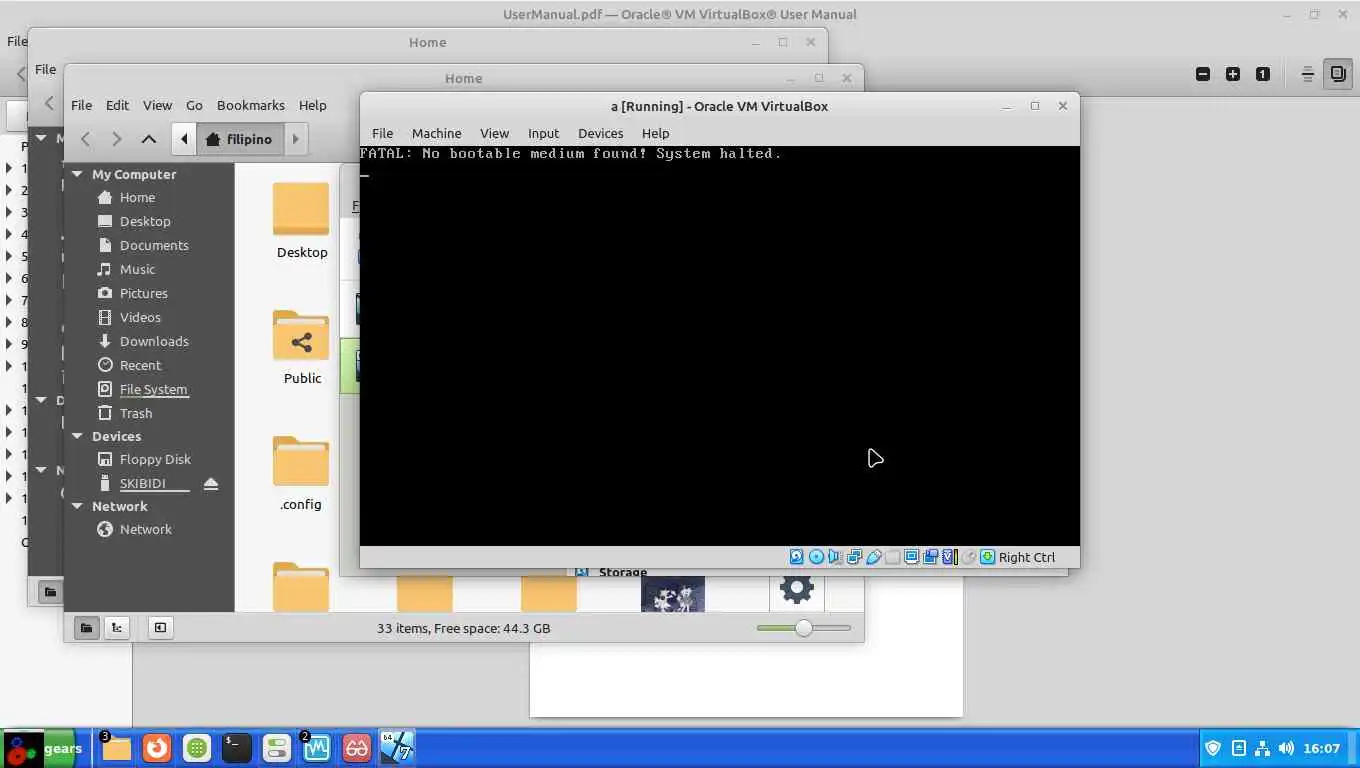1360x768 pixels.
Task: Click right path scroll arrow after filipino
Action: pyautogui.click(x=295, y=139)
